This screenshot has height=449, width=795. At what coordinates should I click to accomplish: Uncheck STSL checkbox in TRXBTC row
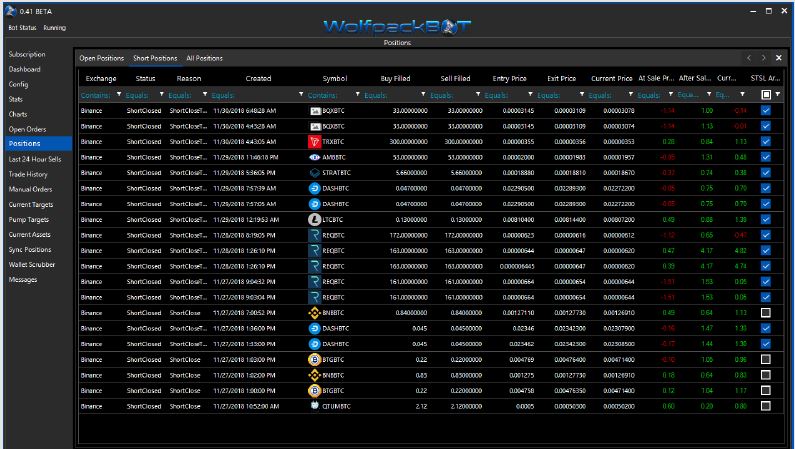coord(766,141)
